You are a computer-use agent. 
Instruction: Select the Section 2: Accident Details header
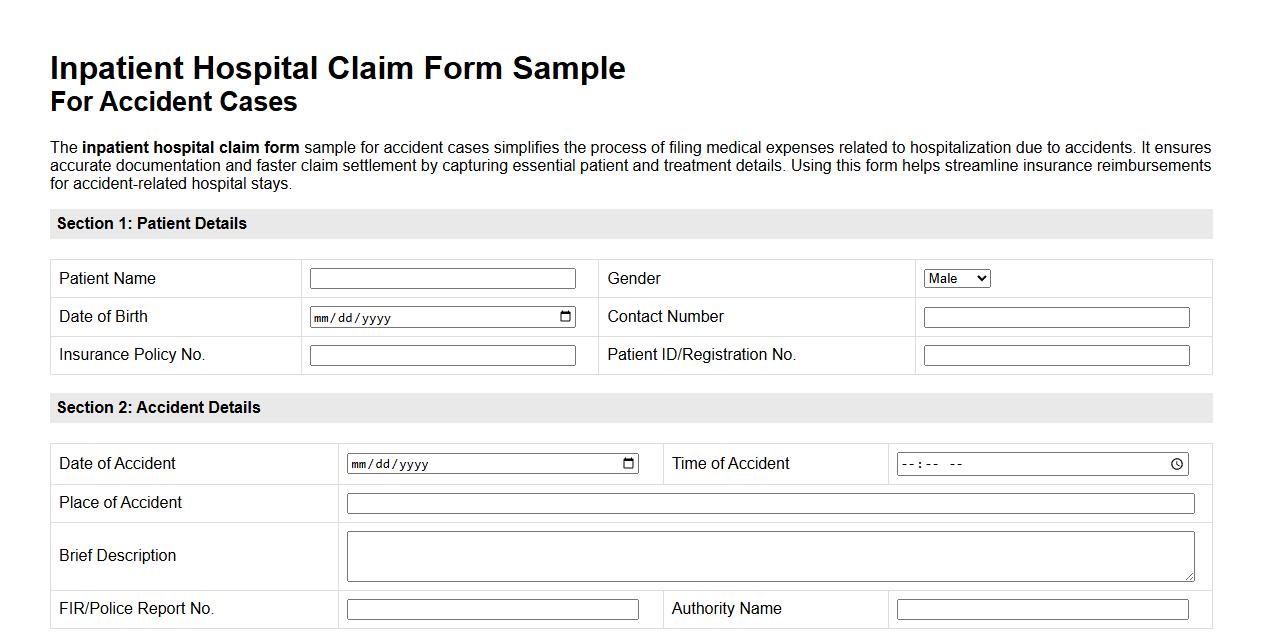(x=157, y=407)
